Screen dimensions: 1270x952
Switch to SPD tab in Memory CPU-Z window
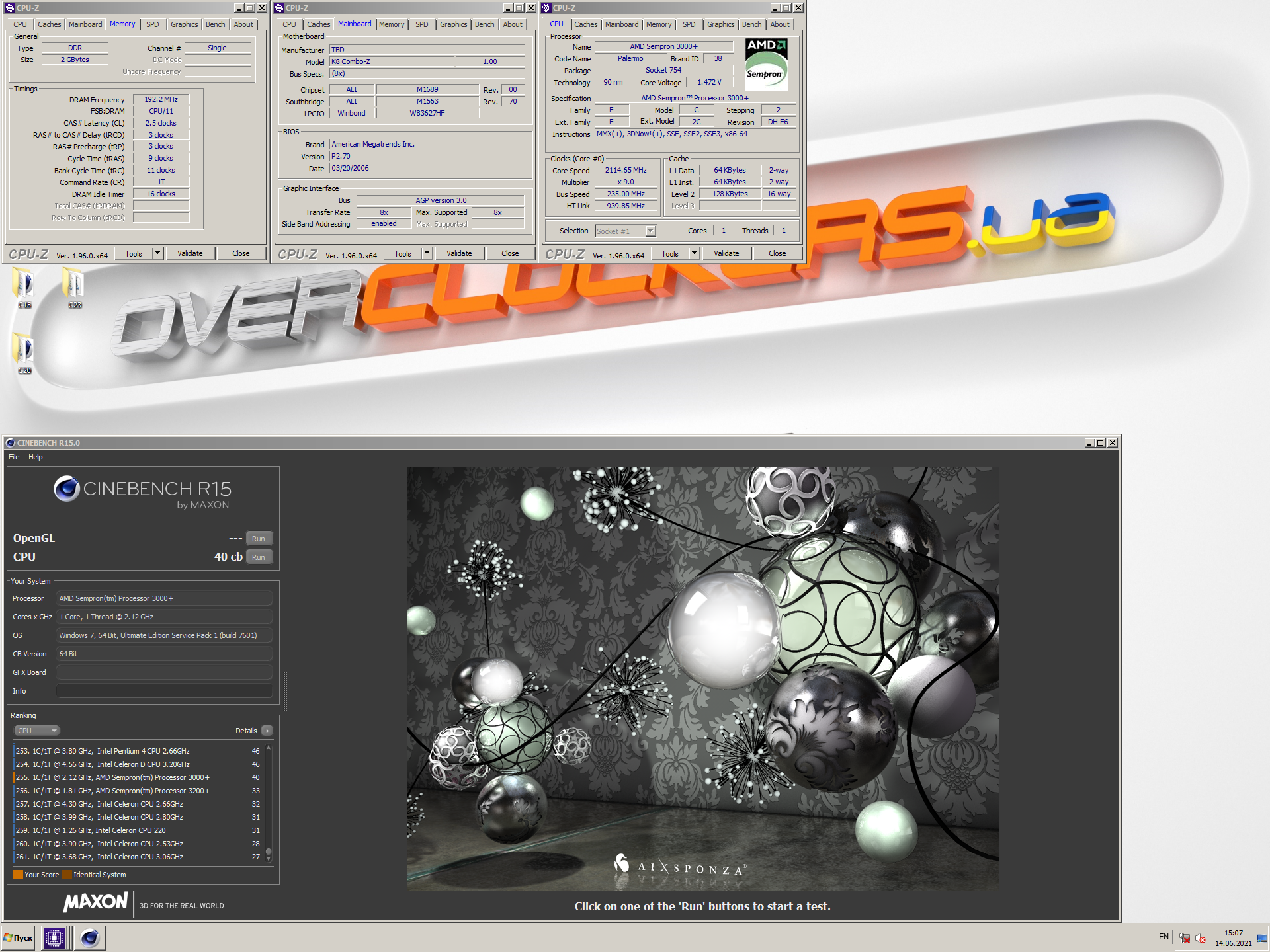pos(153,24)
